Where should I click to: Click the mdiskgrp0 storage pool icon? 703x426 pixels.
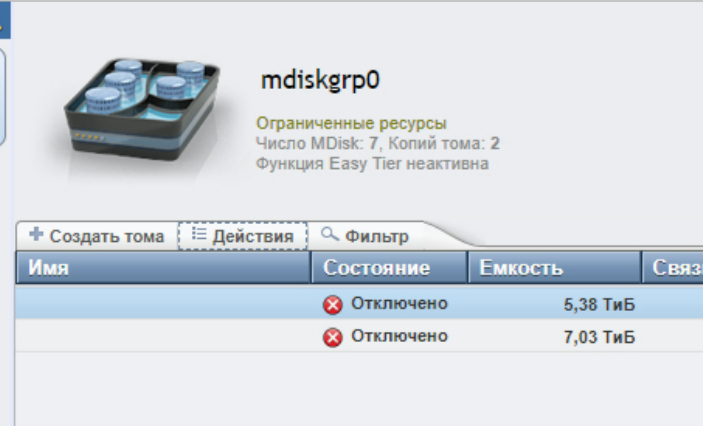140,109
